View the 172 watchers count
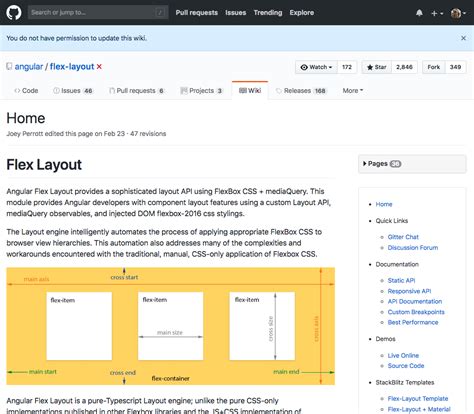This screenshot has height=414, width=474. [347, 67]
